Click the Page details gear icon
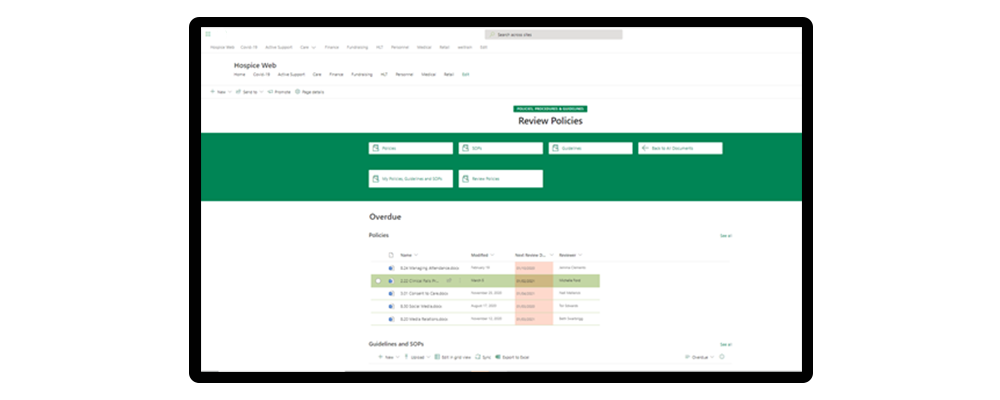Screen dimensions: 1000x400 (x=298, y=92)
